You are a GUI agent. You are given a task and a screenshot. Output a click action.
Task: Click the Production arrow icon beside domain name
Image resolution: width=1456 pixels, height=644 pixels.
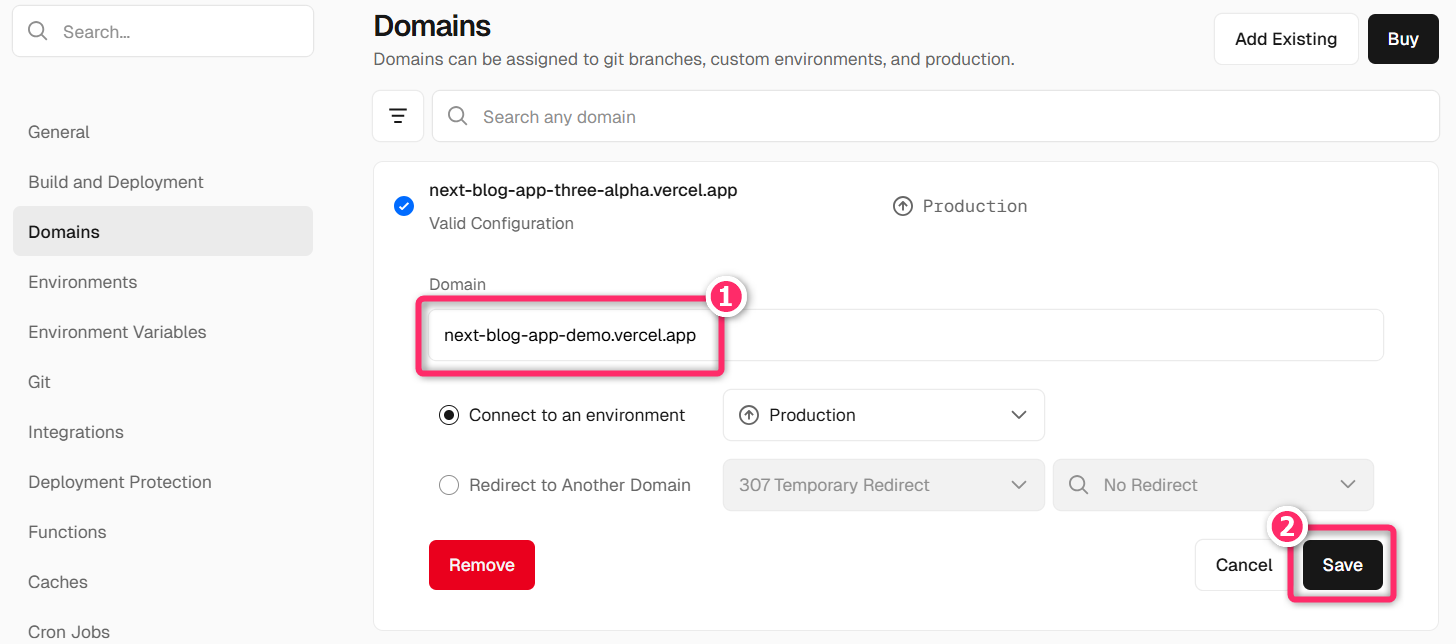(x=902, y=206)
